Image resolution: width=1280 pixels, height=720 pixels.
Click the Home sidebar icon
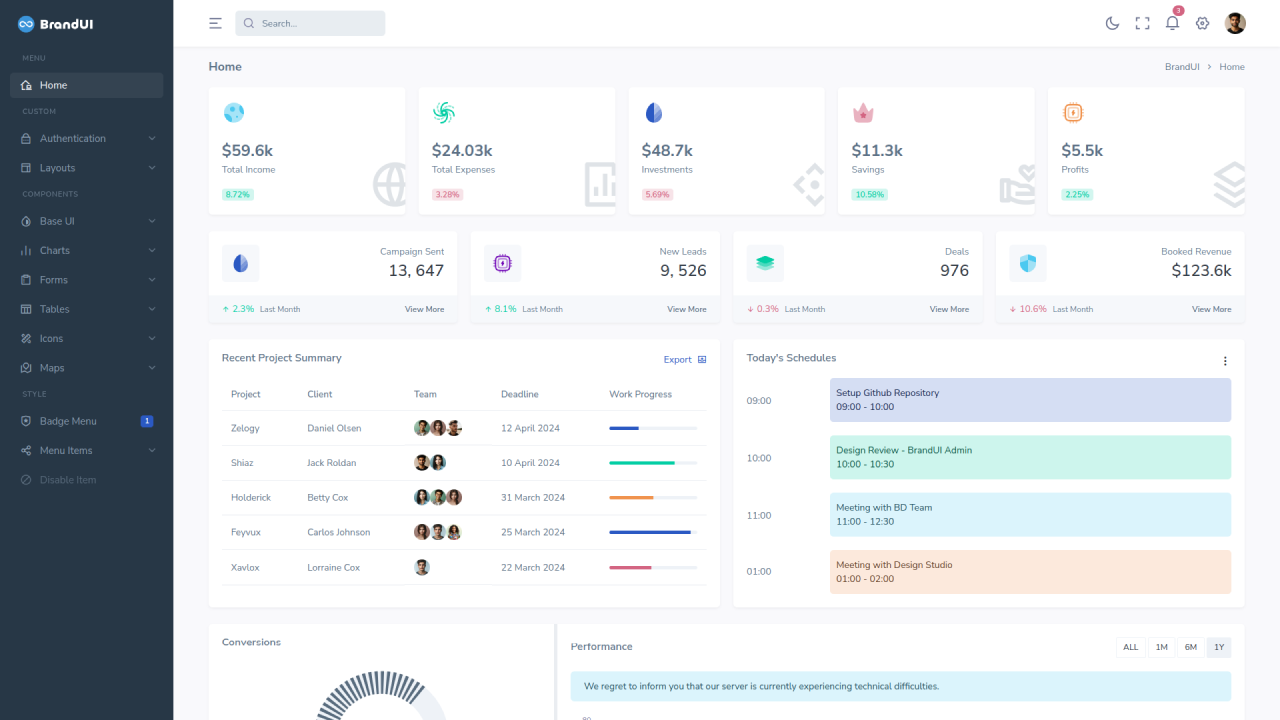pyautogui.click(x=27, y=86)
